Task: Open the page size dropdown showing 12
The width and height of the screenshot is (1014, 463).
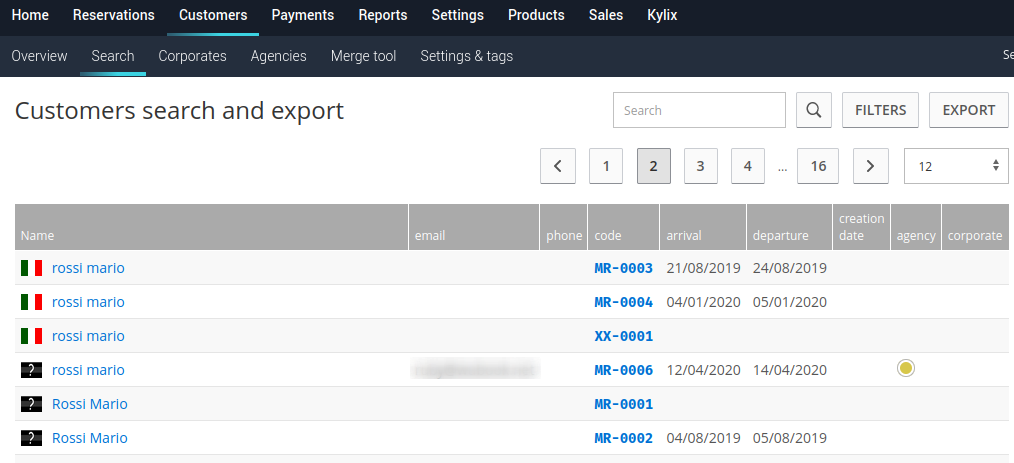Action: tap(955, 166)
